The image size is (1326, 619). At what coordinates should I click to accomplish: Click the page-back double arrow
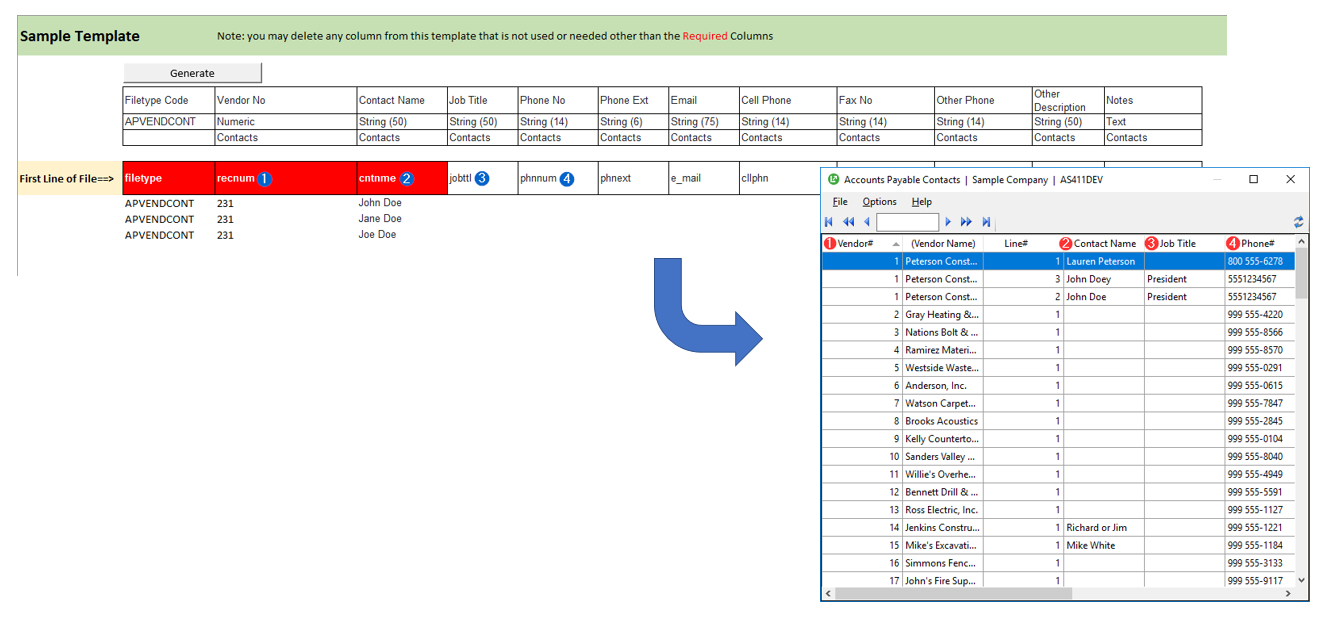click(x=848, y=222)
